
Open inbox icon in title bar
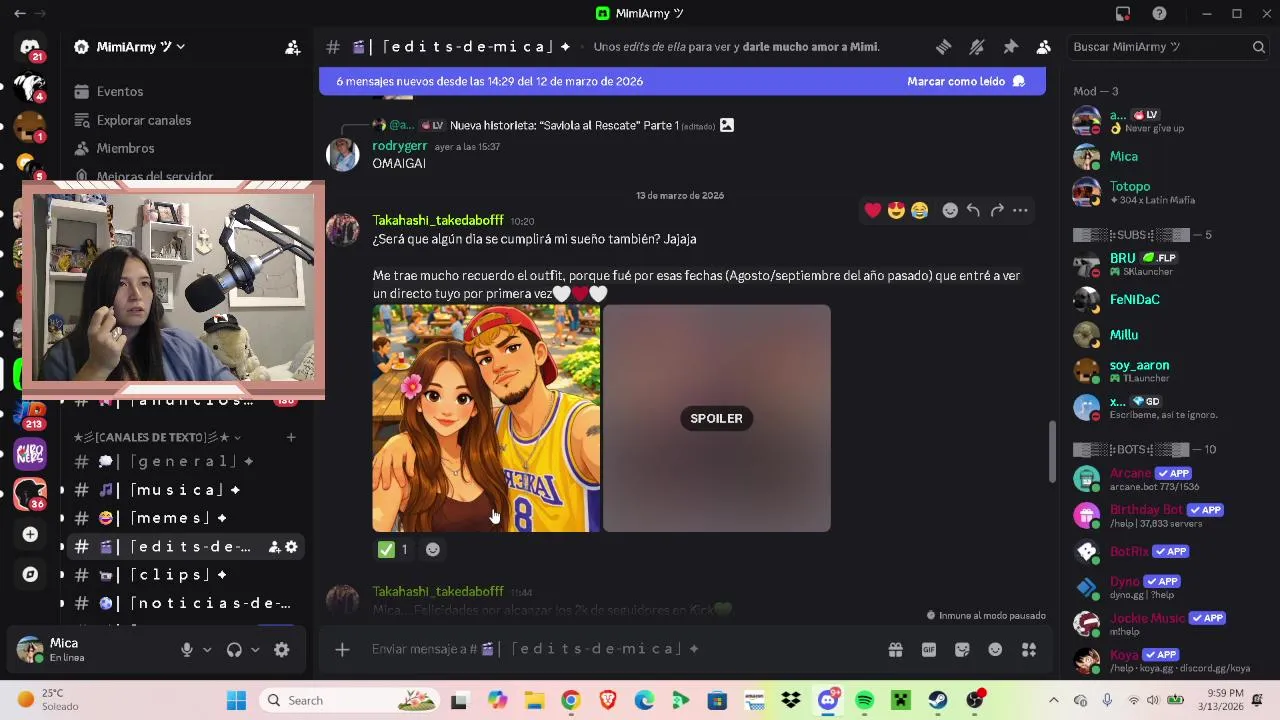[x=1123, y=13]
